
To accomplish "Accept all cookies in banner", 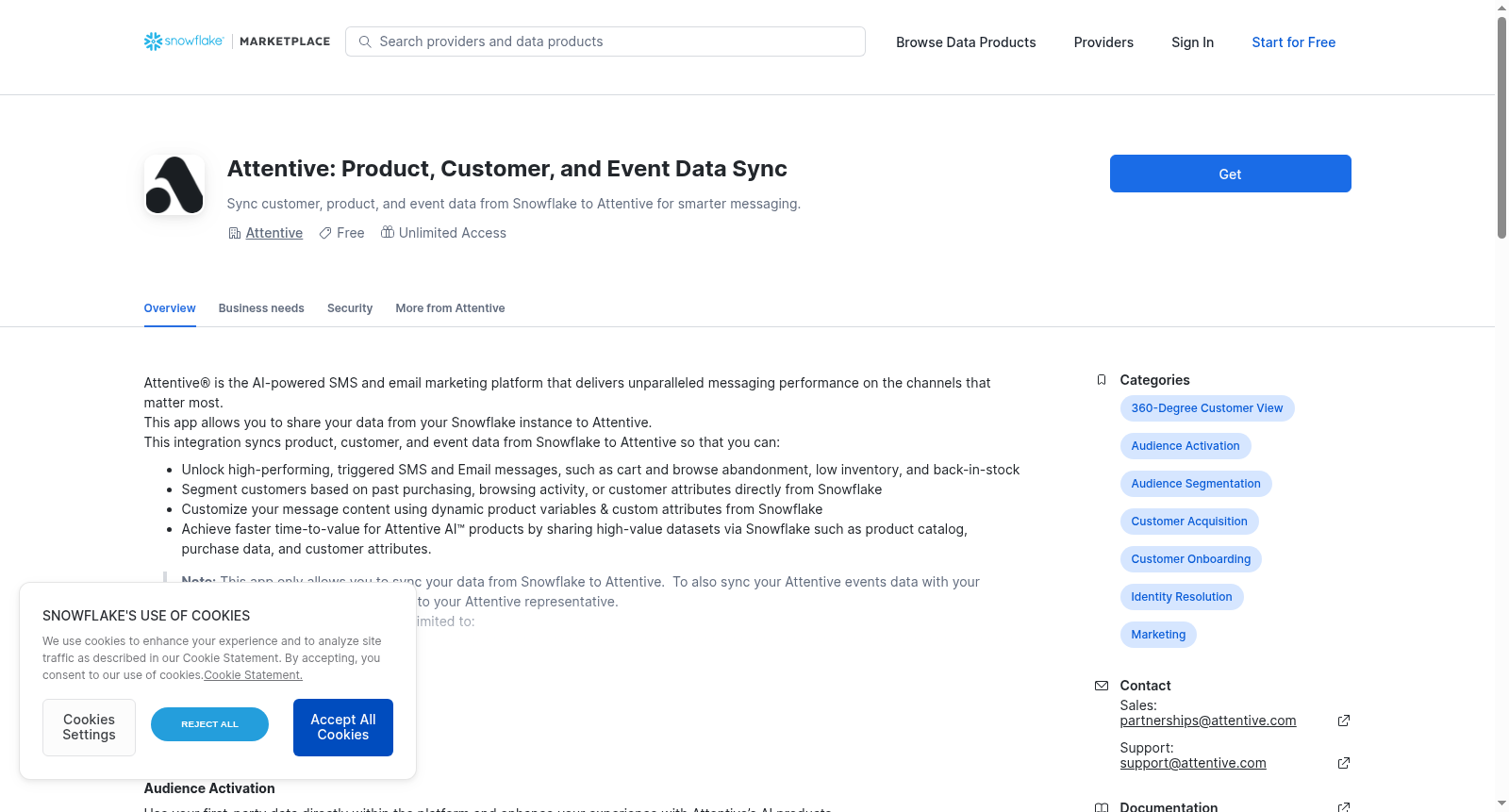I will tap(343, 727).
